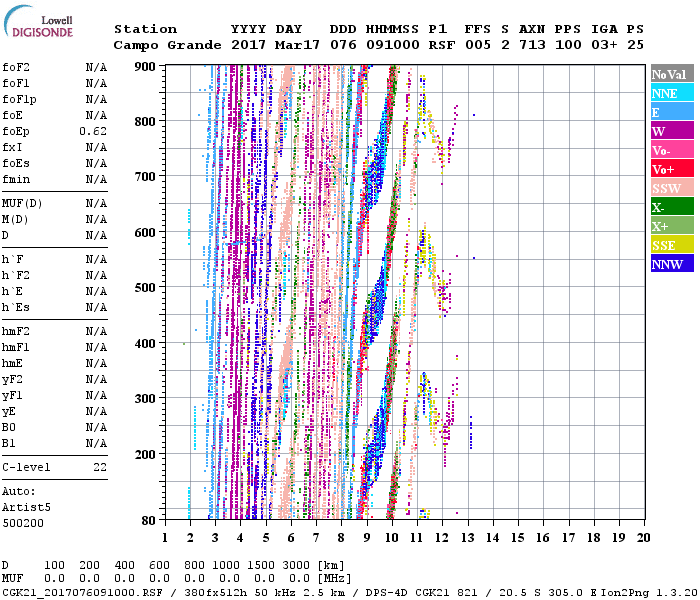
Task: Select the SSW legend swatch
Action: (672, 188)
